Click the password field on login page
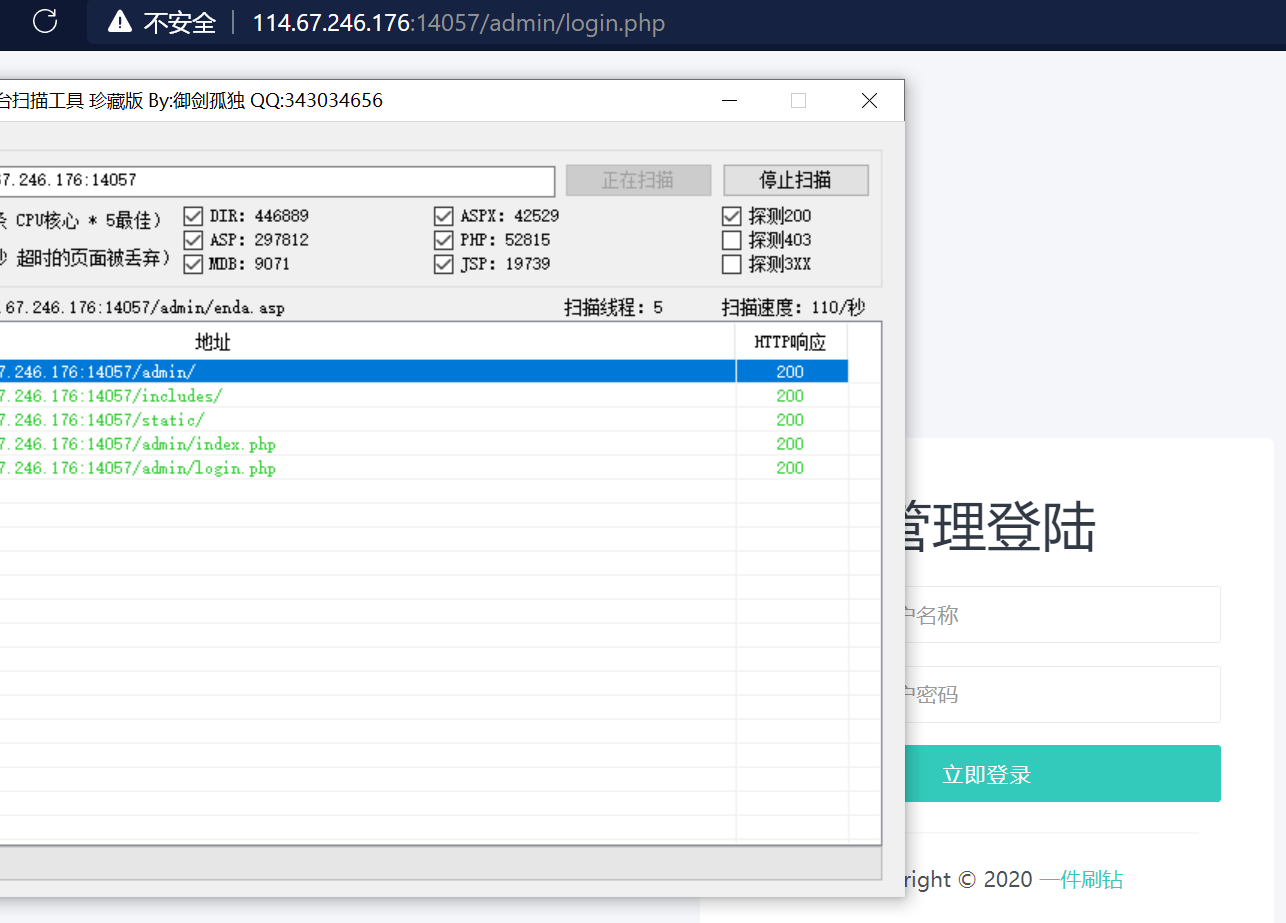Screen dimensions: 1286x923 [x=1062, y=694]
